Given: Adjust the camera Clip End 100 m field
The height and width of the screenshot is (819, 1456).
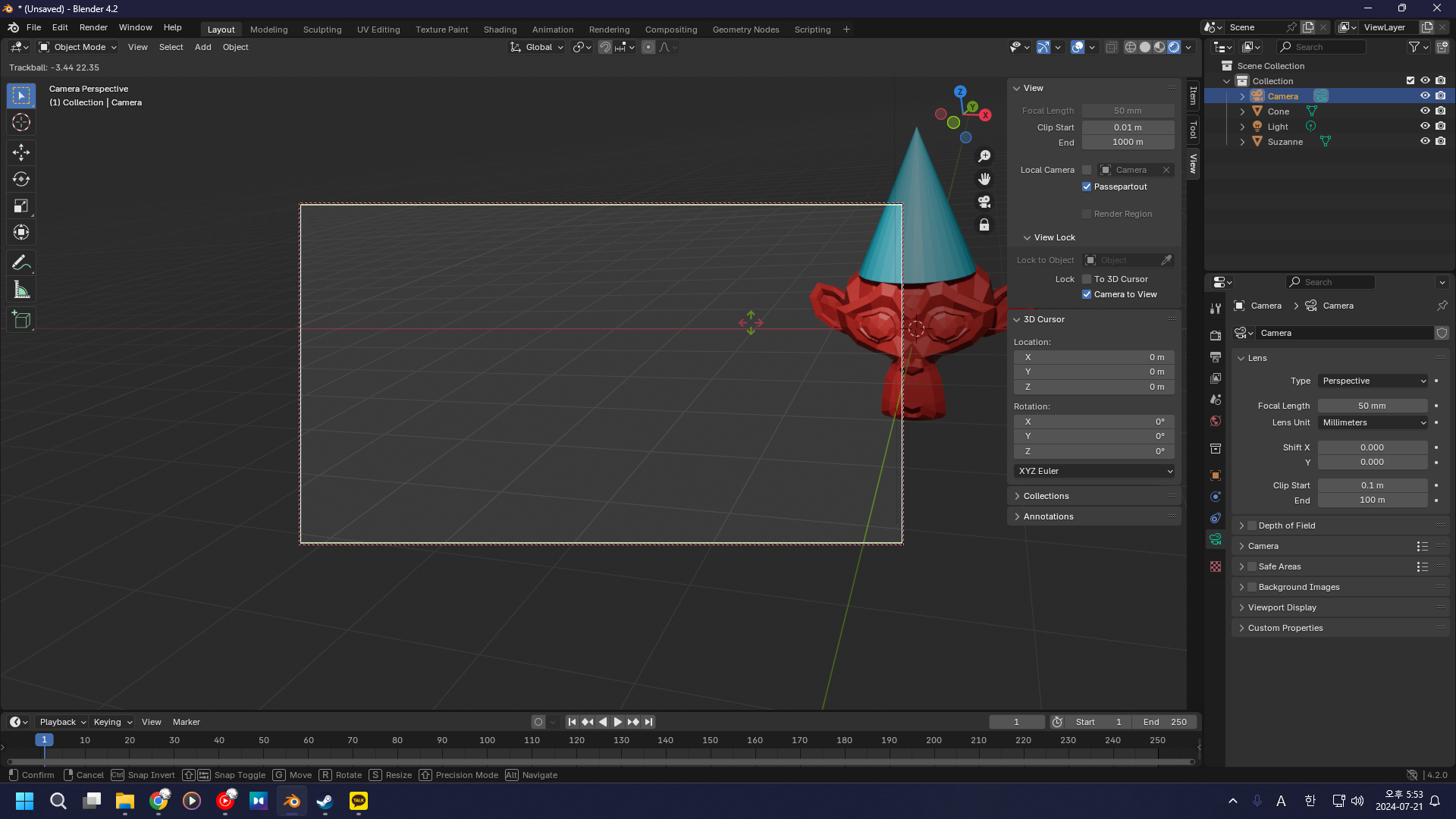Looking at the screenshot, I should (1373, 500).
